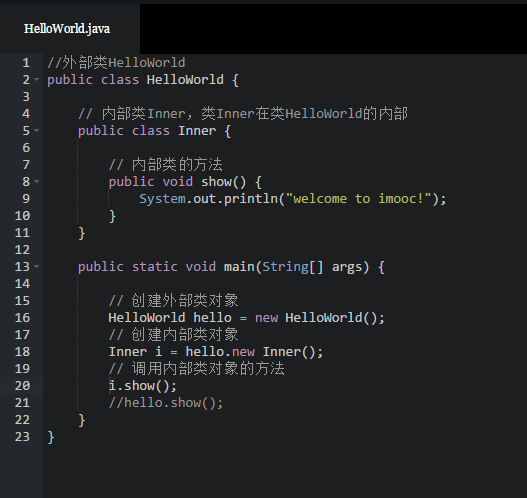Screen dimensions: 527x498
Task: Click 'args' parameter on line 13
Action: (347, 267)
